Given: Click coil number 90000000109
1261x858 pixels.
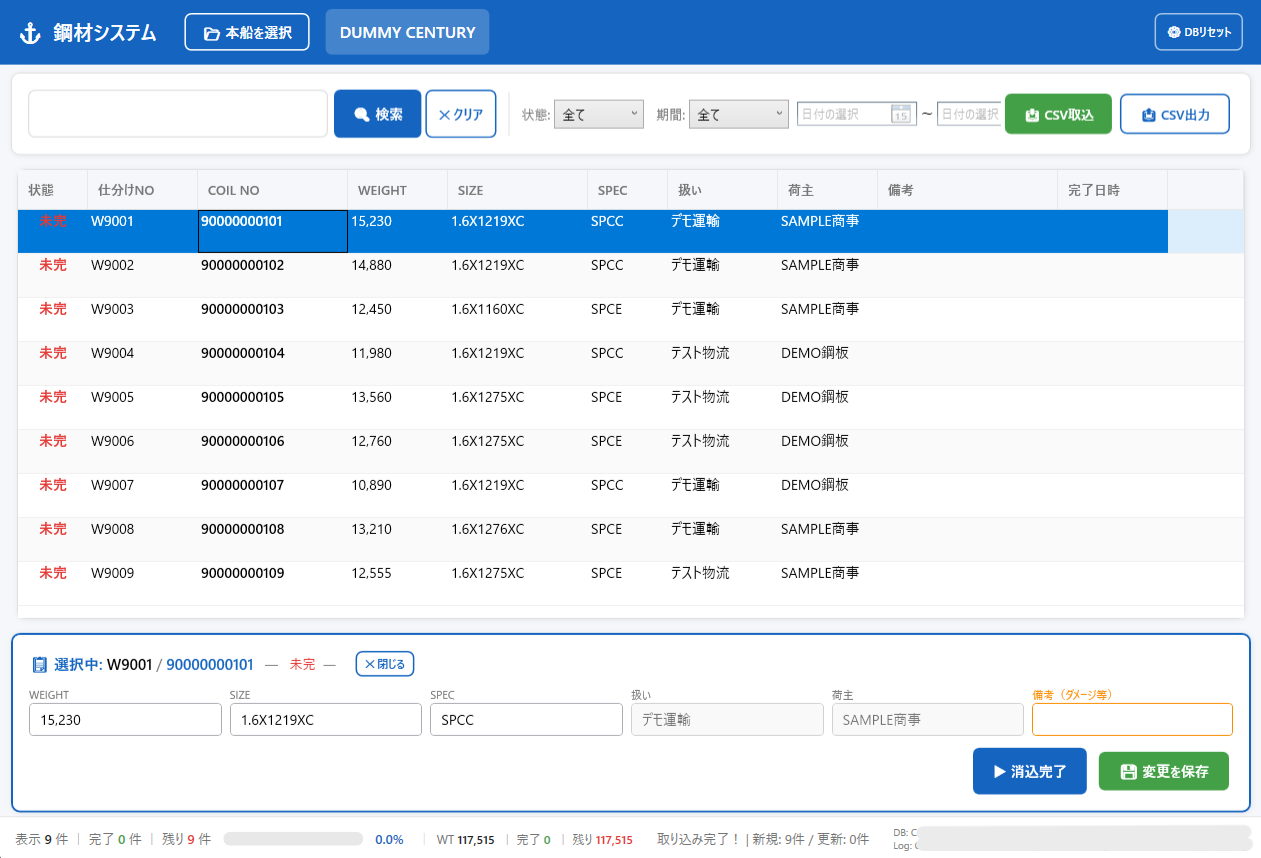Looking at the screenshot, I should click(x=243, y=573).
